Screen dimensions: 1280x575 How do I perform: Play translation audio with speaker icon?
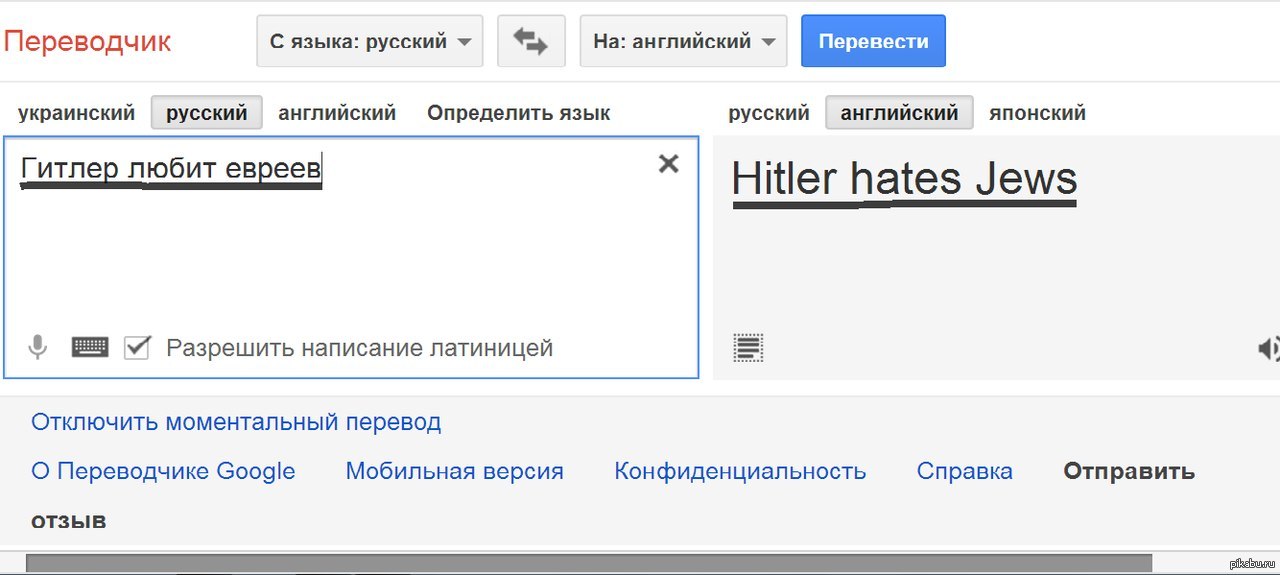click(x=1268, y=348)
